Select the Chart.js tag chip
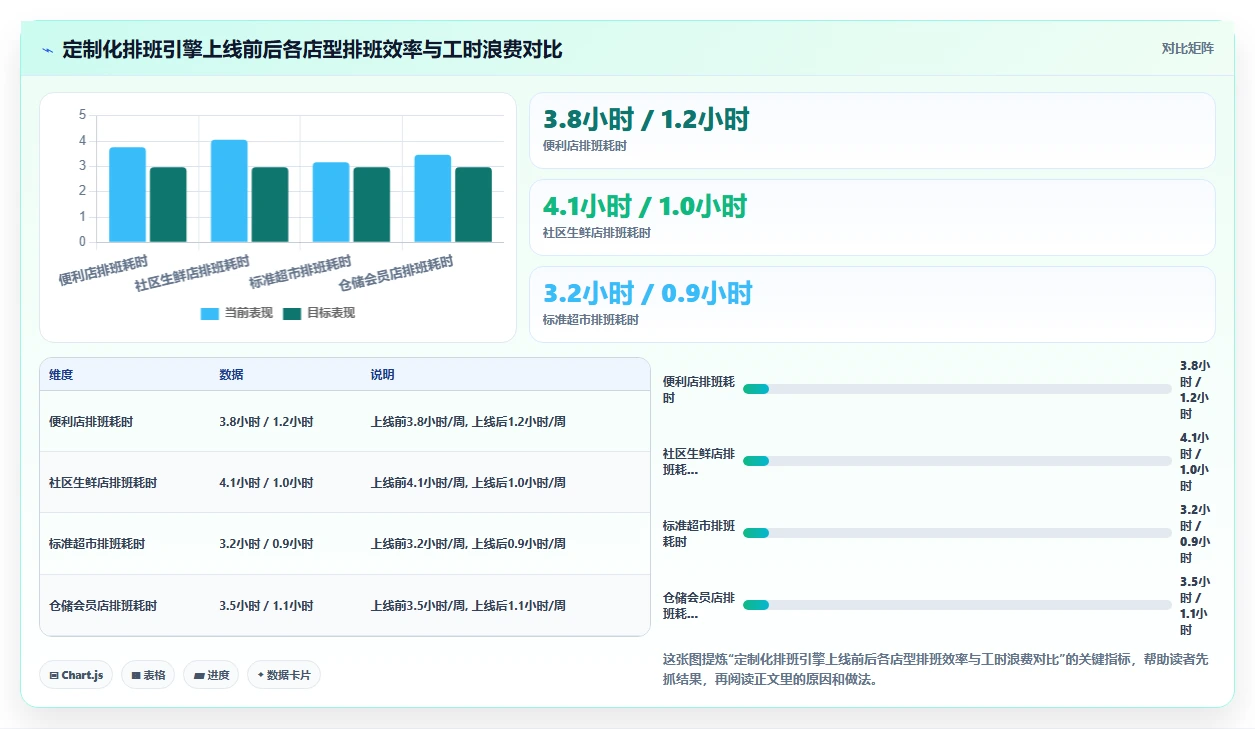The height and width of the screenshot is (729, 1255). pyautogui.click(x=77, y=675)
